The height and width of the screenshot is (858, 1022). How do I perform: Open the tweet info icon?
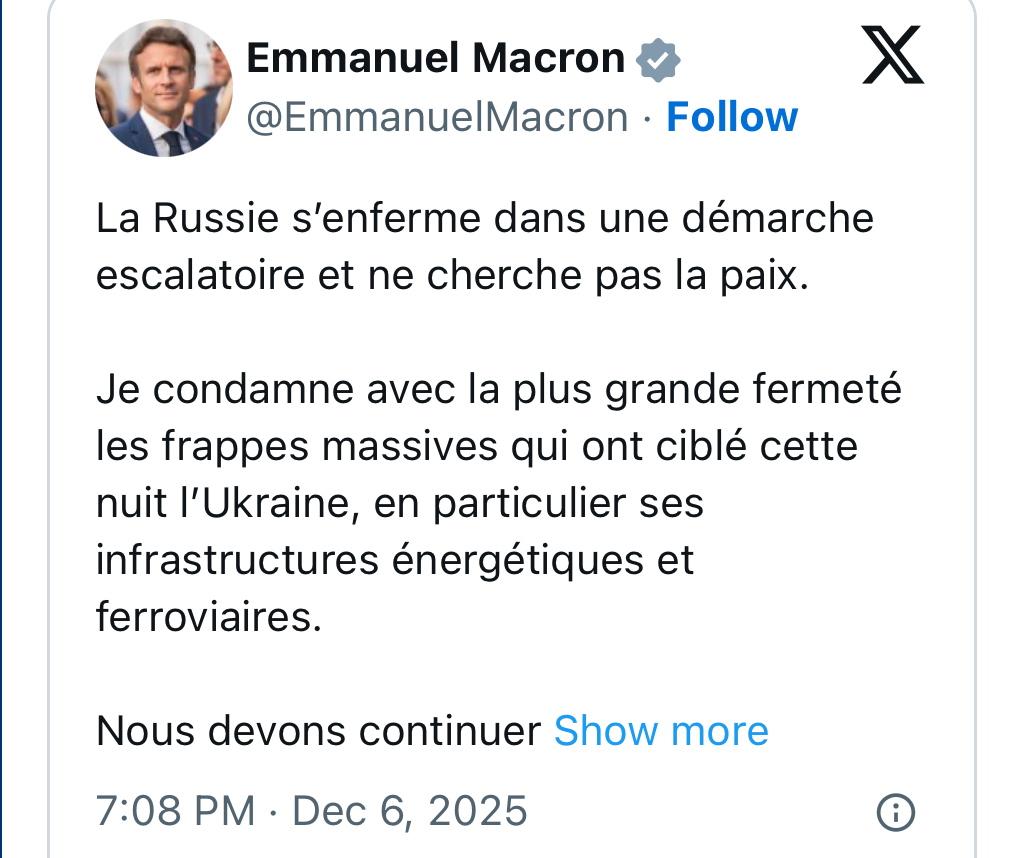tap(894, 811)
